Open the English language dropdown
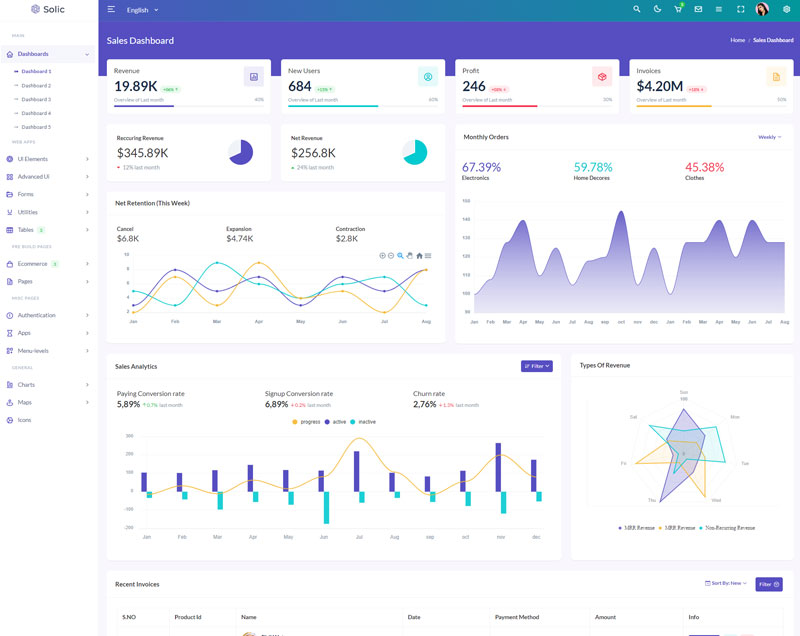 click(142, 10)
